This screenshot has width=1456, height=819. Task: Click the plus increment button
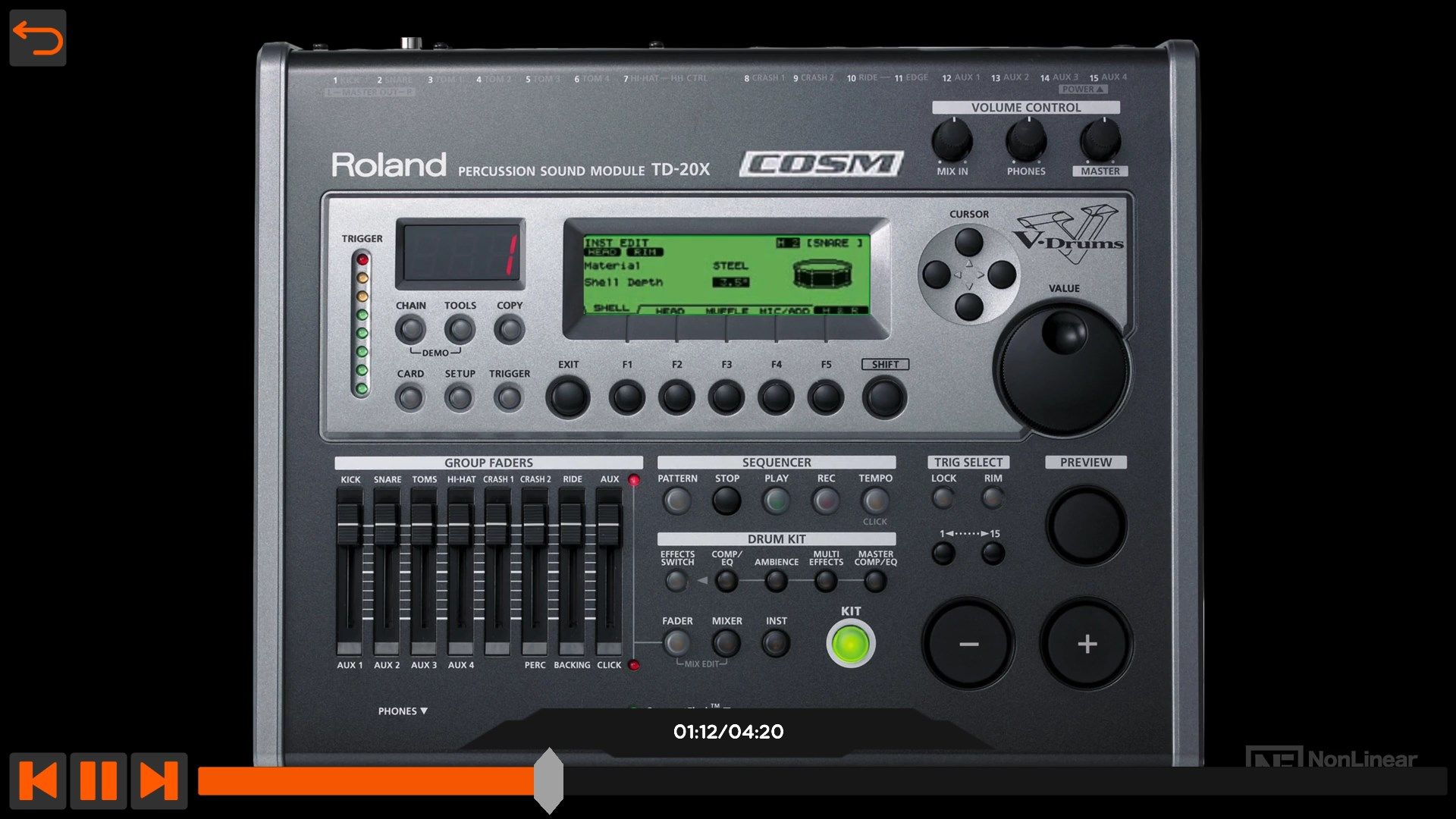coord(1087,645)
